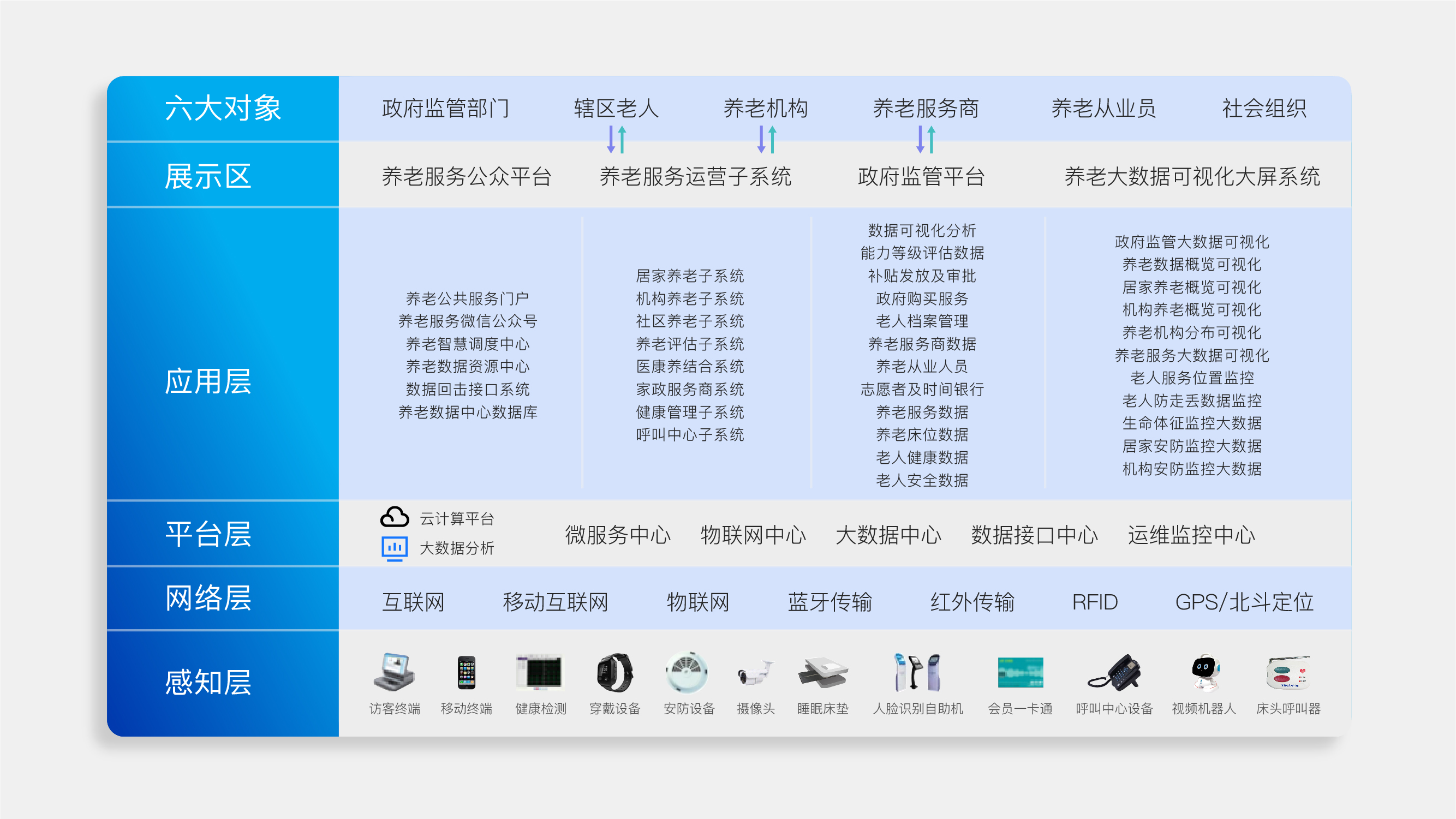Click 老人安全数据 entry
1456x819 pixels.
[922, 481]
